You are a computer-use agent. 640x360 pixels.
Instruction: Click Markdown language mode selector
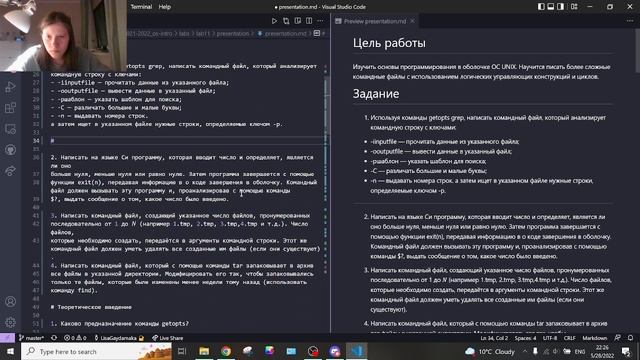click(594, 338)
